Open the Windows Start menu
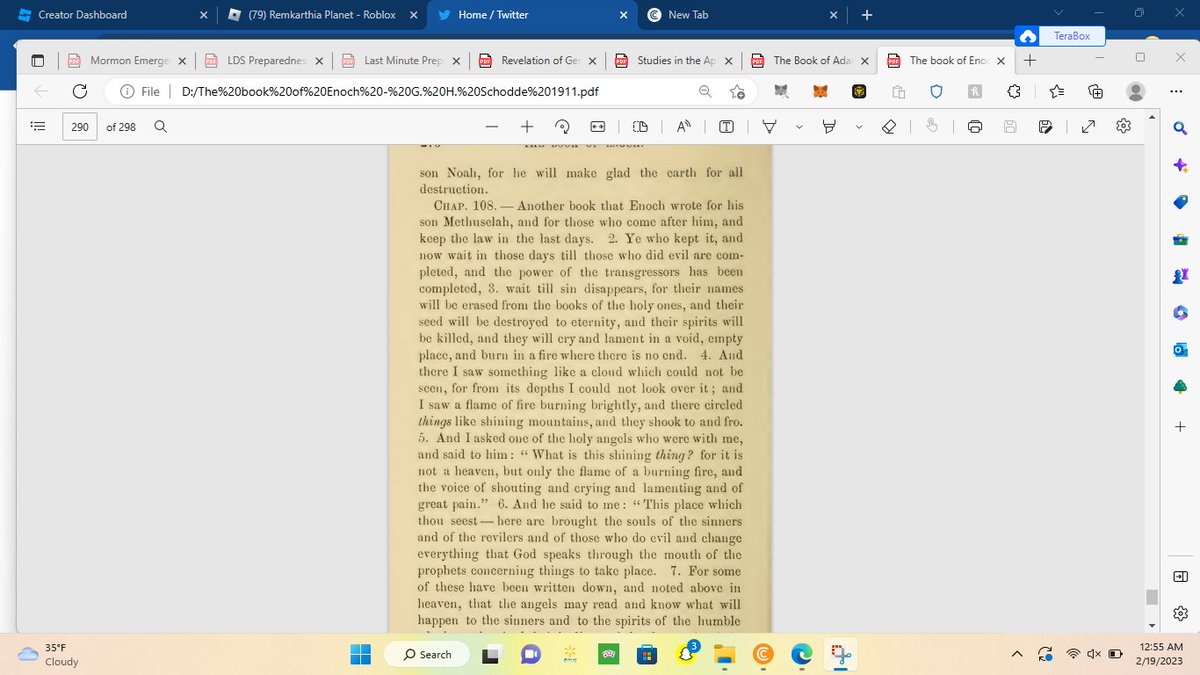1200x675 pixels. 361,655
